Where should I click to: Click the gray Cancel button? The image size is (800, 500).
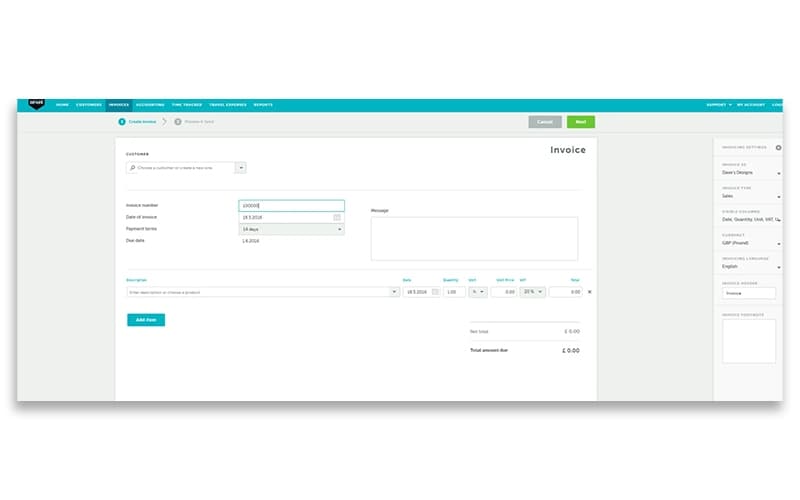(x=545, y=122)
